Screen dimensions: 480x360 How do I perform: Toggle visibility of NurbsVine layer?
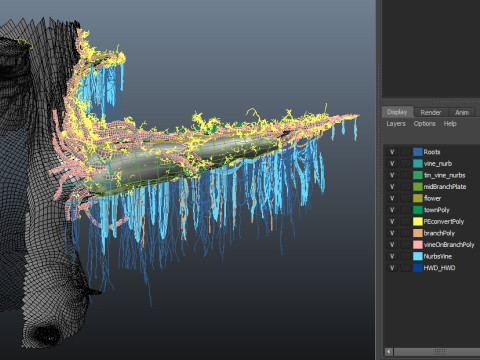[392, 256]
